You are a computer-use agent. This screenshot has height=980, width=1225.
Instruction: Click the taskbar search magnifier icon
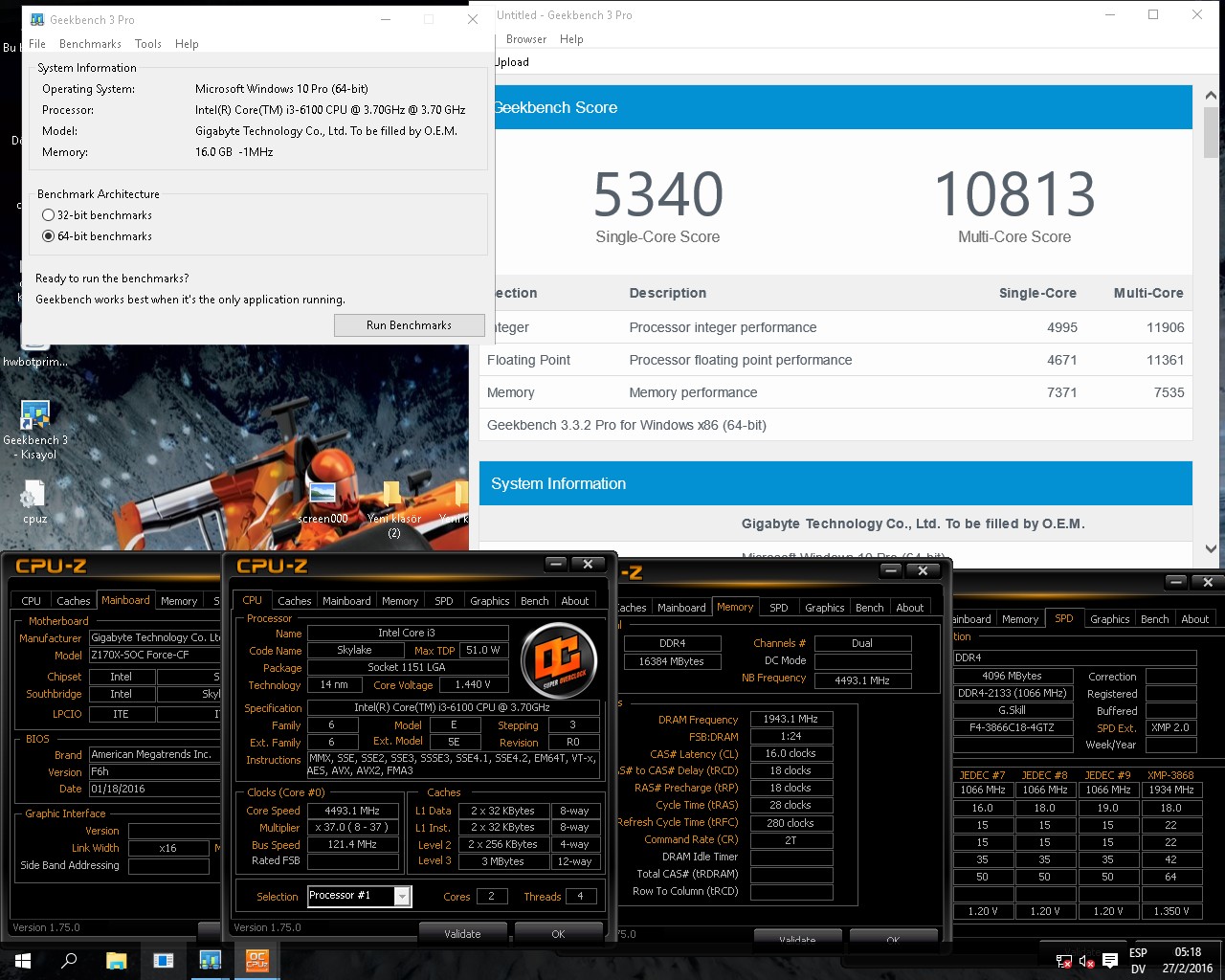[x=69, y=961]
